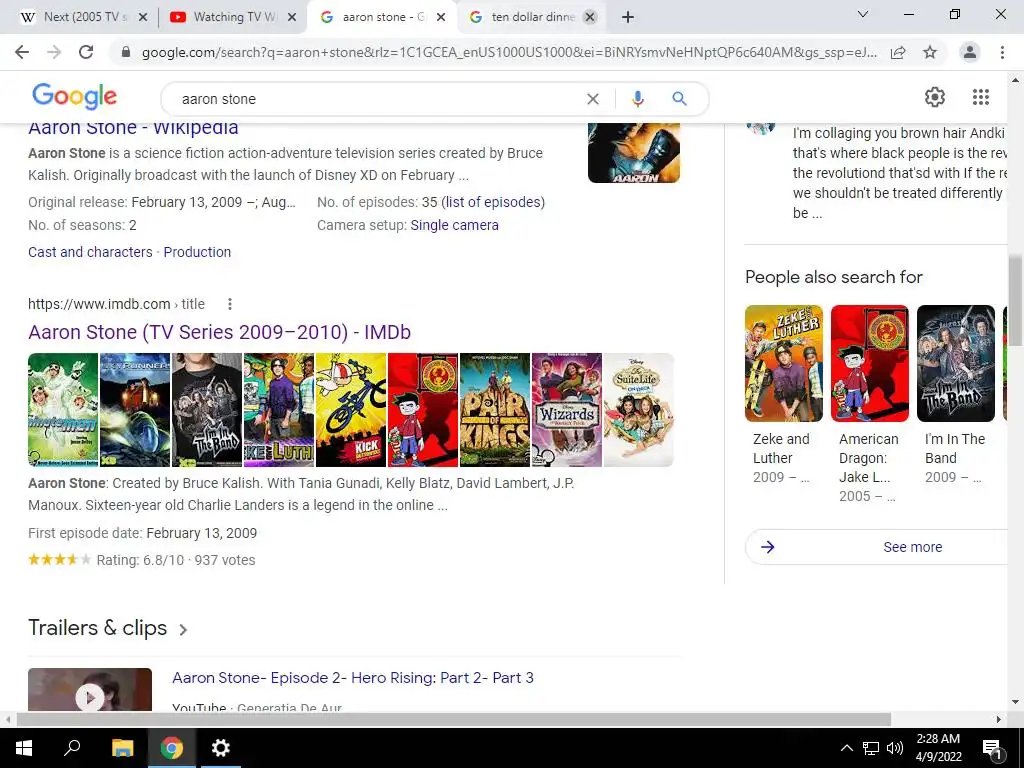1024x768 pixels.
Task: Play the Hero Rising video thumbnail
Action: point(90,690)
